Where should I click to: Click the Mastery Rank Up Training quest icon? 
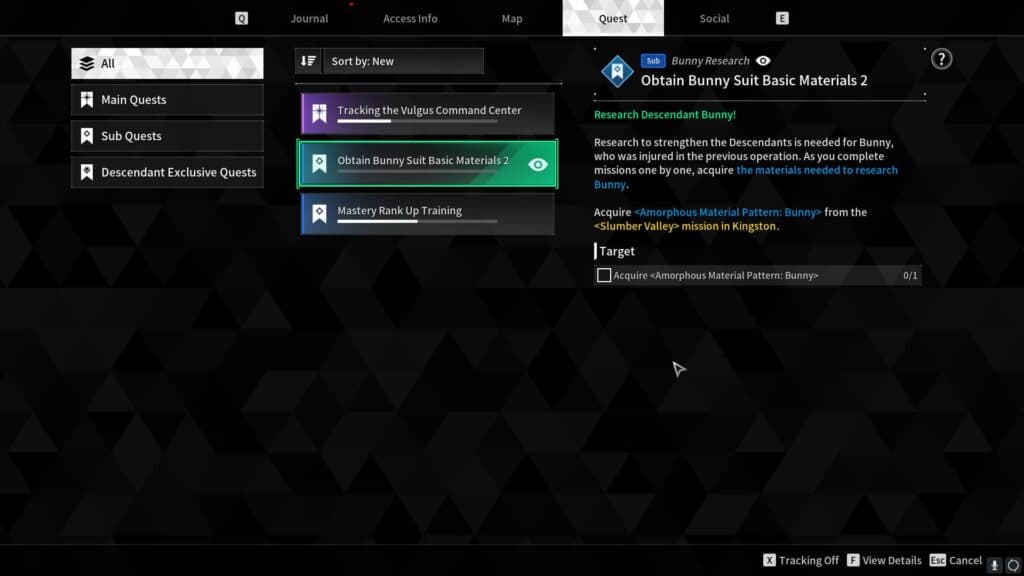(319, 213)
